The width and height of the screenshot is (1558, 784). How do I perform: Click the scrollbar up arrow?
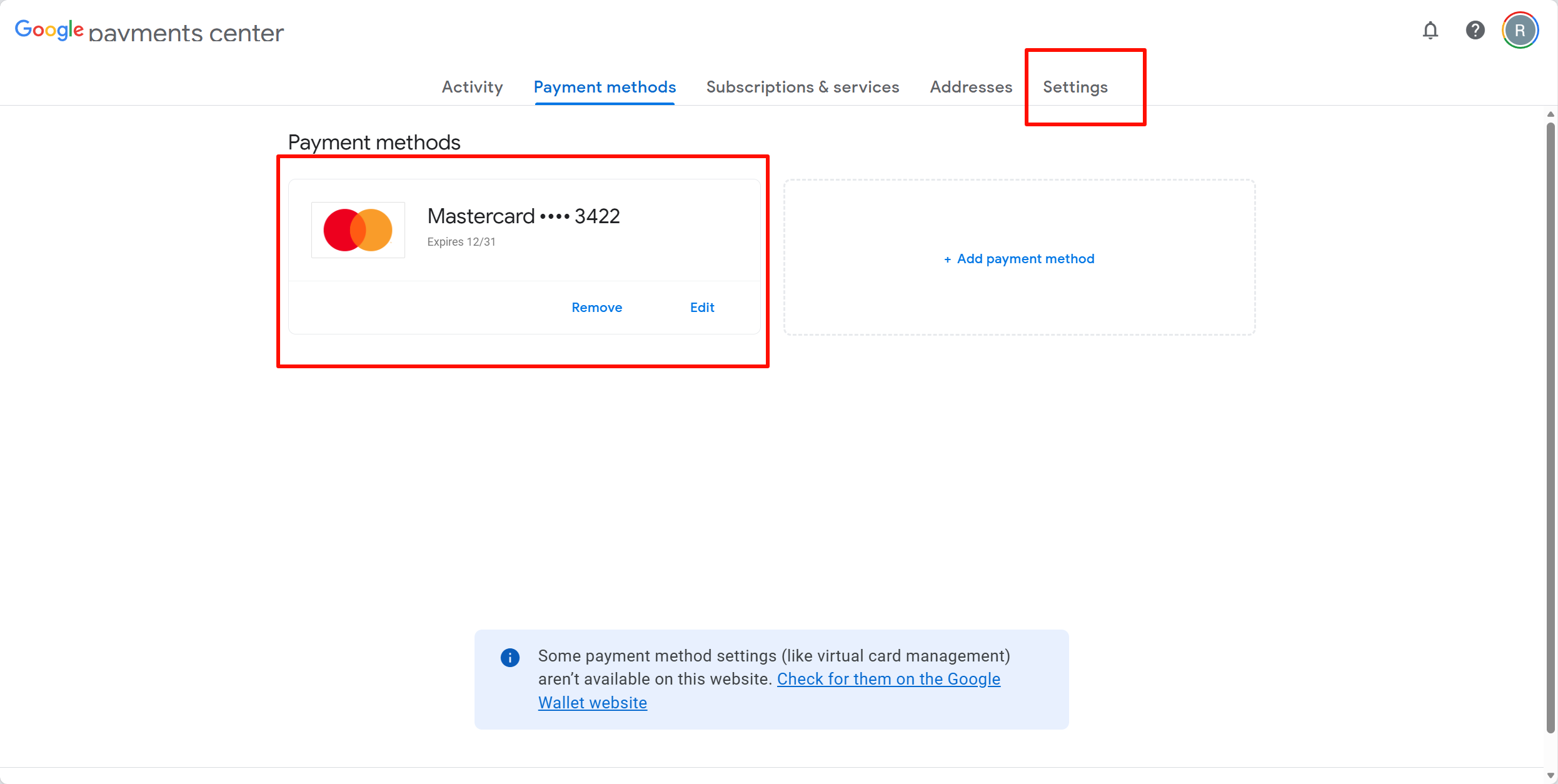tap(1550, 114)
